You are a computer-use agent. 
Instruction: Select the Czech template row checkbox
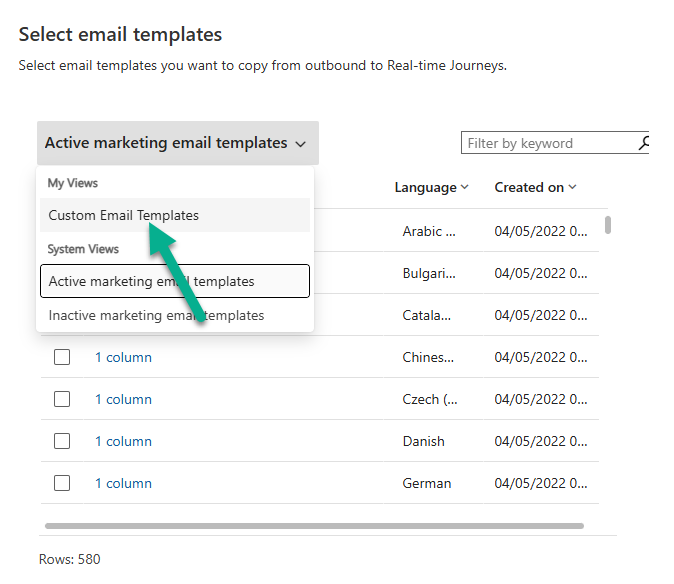62,399
